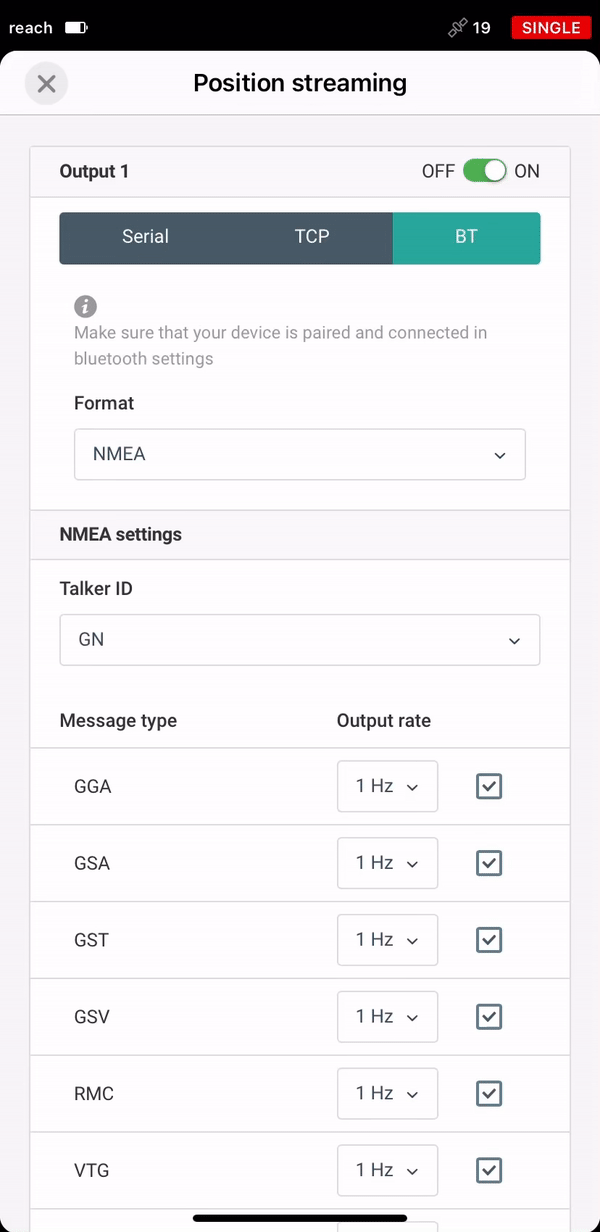Viewport: 600px width, 1232px height.
Task: Tap the red SINGLE status badge
Action: [551, 28]
